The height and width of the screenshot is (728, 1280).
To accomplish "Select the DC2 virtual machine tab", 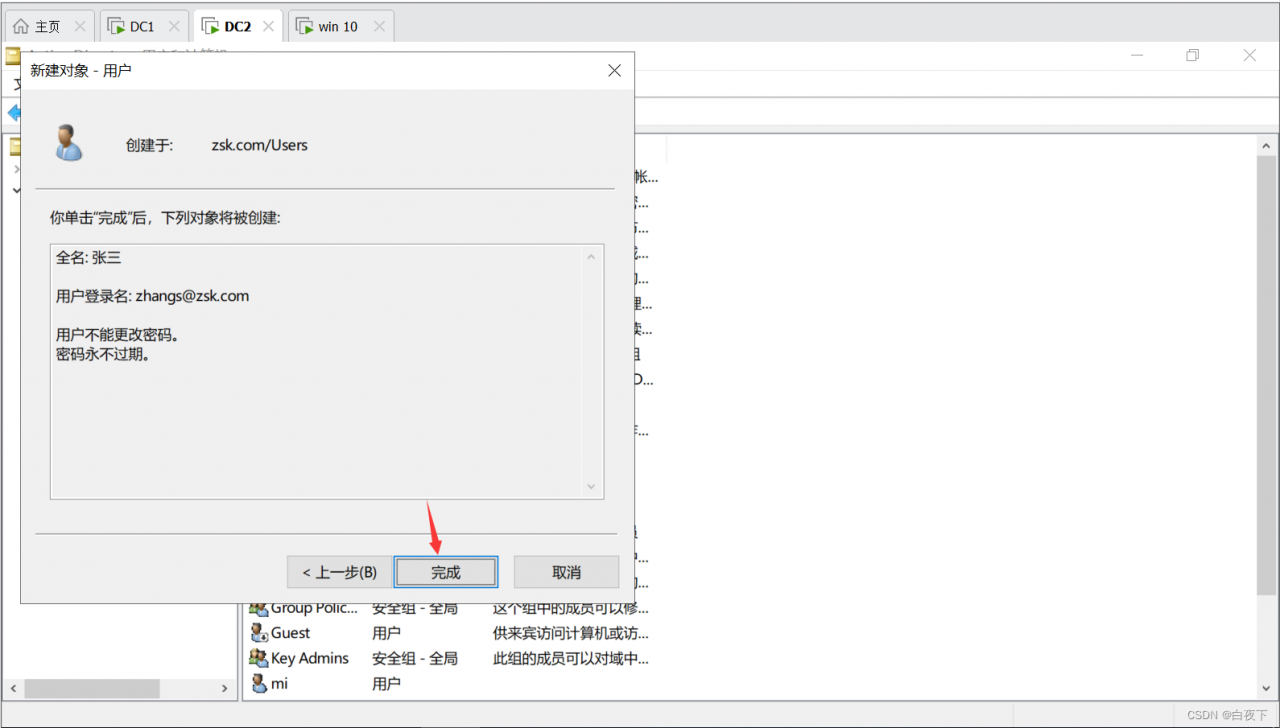I will coord(237,26).
